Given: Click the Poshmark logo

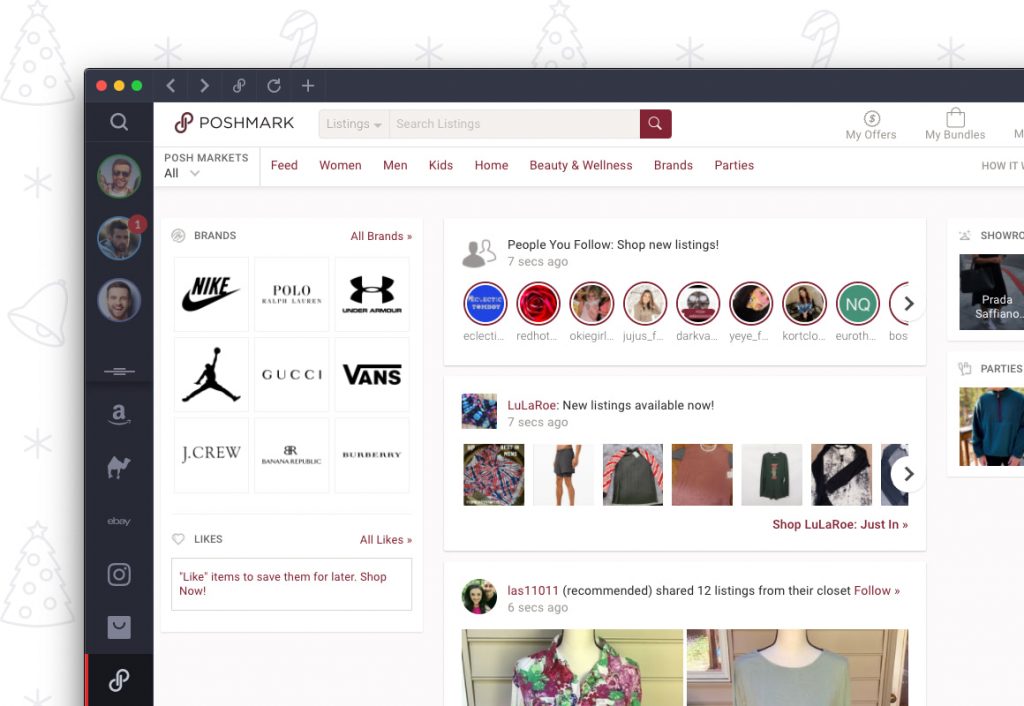Looking at the screenshot, I should pos(234,123).
